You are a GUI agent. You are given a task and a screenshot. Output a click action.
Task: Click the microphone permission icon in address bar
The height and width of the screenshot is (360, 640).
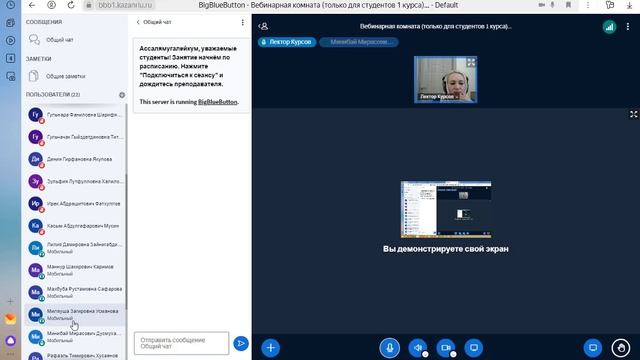(x=552, y=5)
